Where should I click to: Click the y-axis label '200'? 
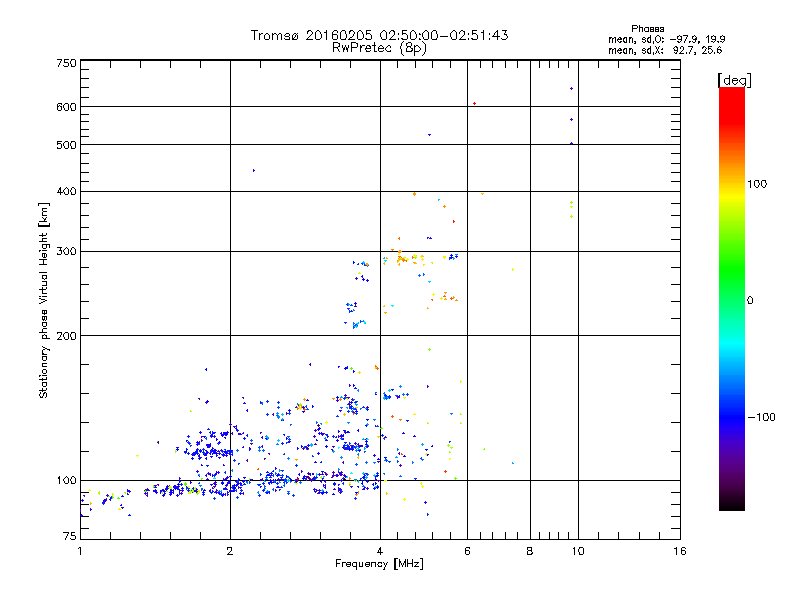click(x=66, y=336)
